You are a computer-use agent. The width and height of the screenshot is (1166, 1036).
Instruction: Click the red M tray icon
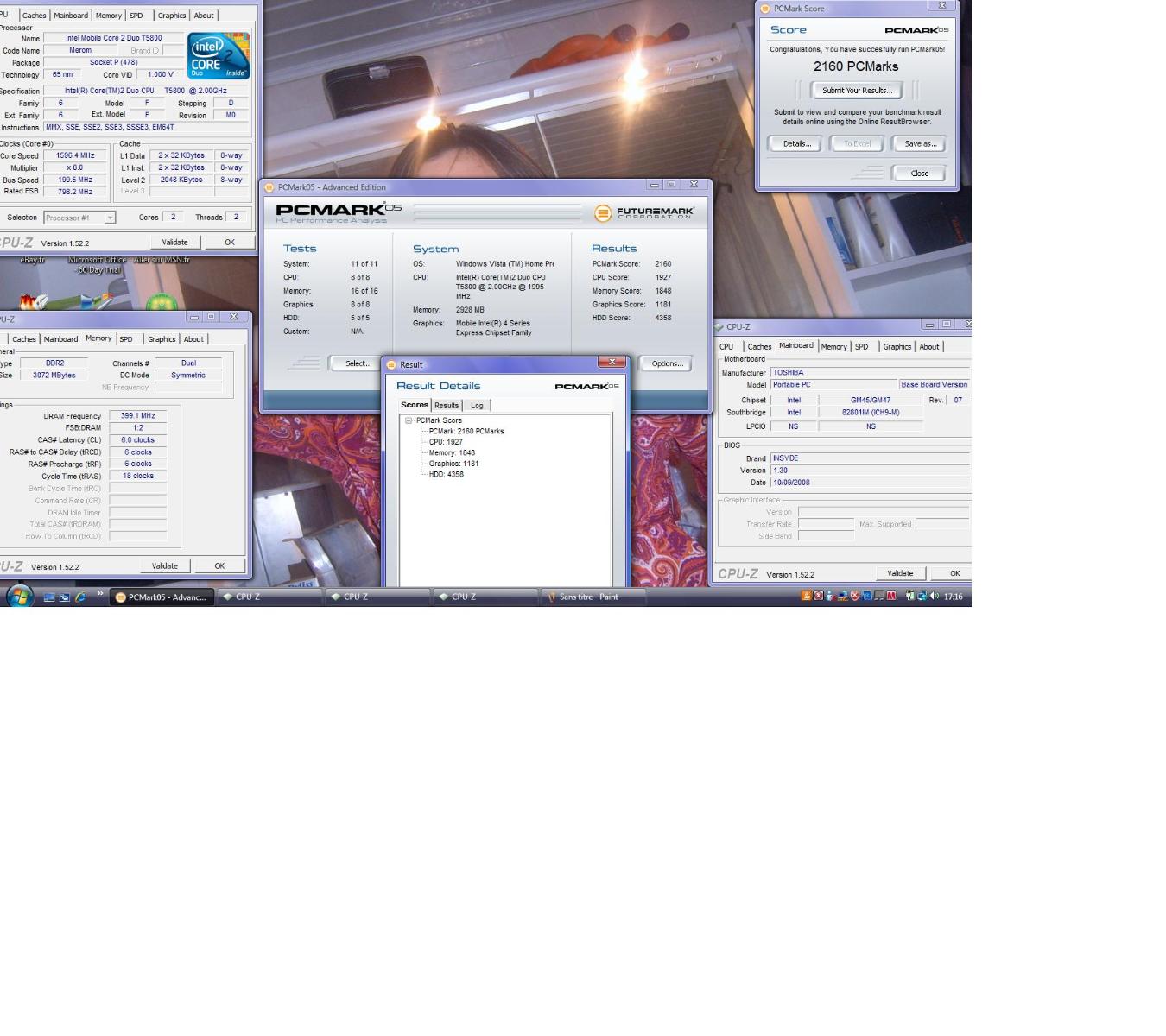point(890,596)
